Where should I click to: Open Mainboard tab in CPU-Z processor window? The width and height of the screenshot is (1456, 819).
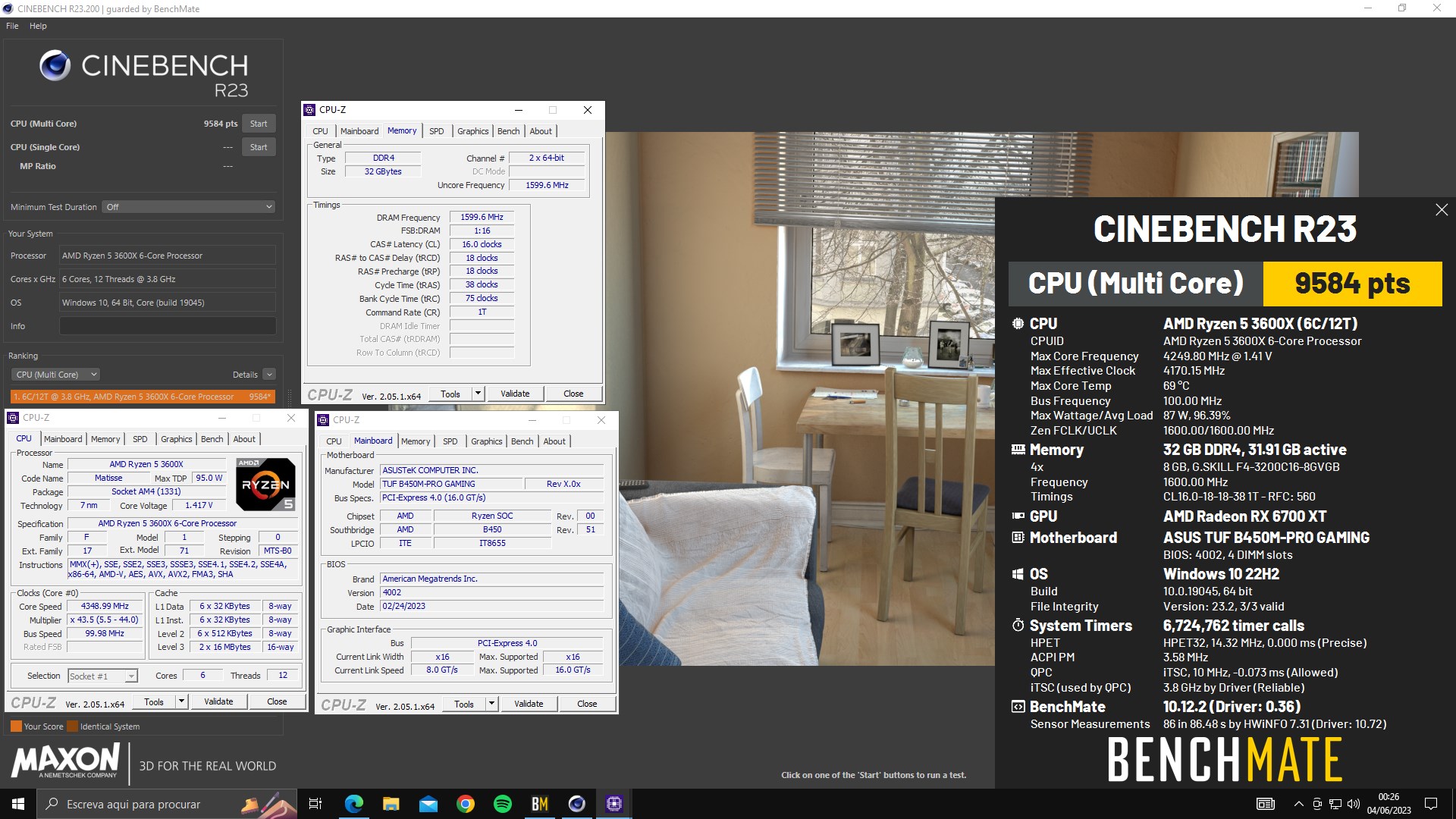coord(63,439)
